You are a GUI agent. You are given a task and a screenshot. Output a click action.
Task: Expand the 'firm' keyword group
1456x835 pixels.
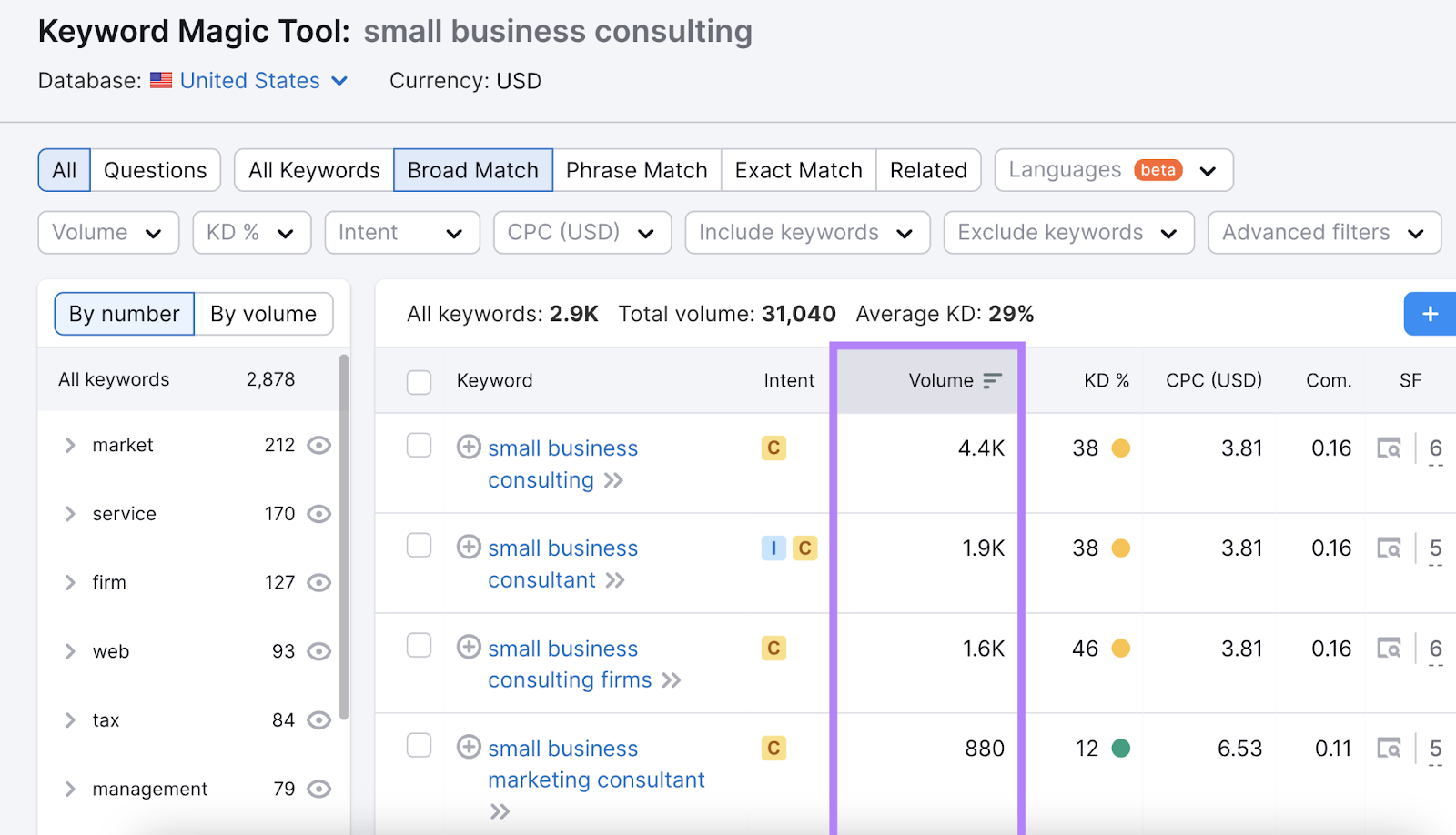(70, 582)
